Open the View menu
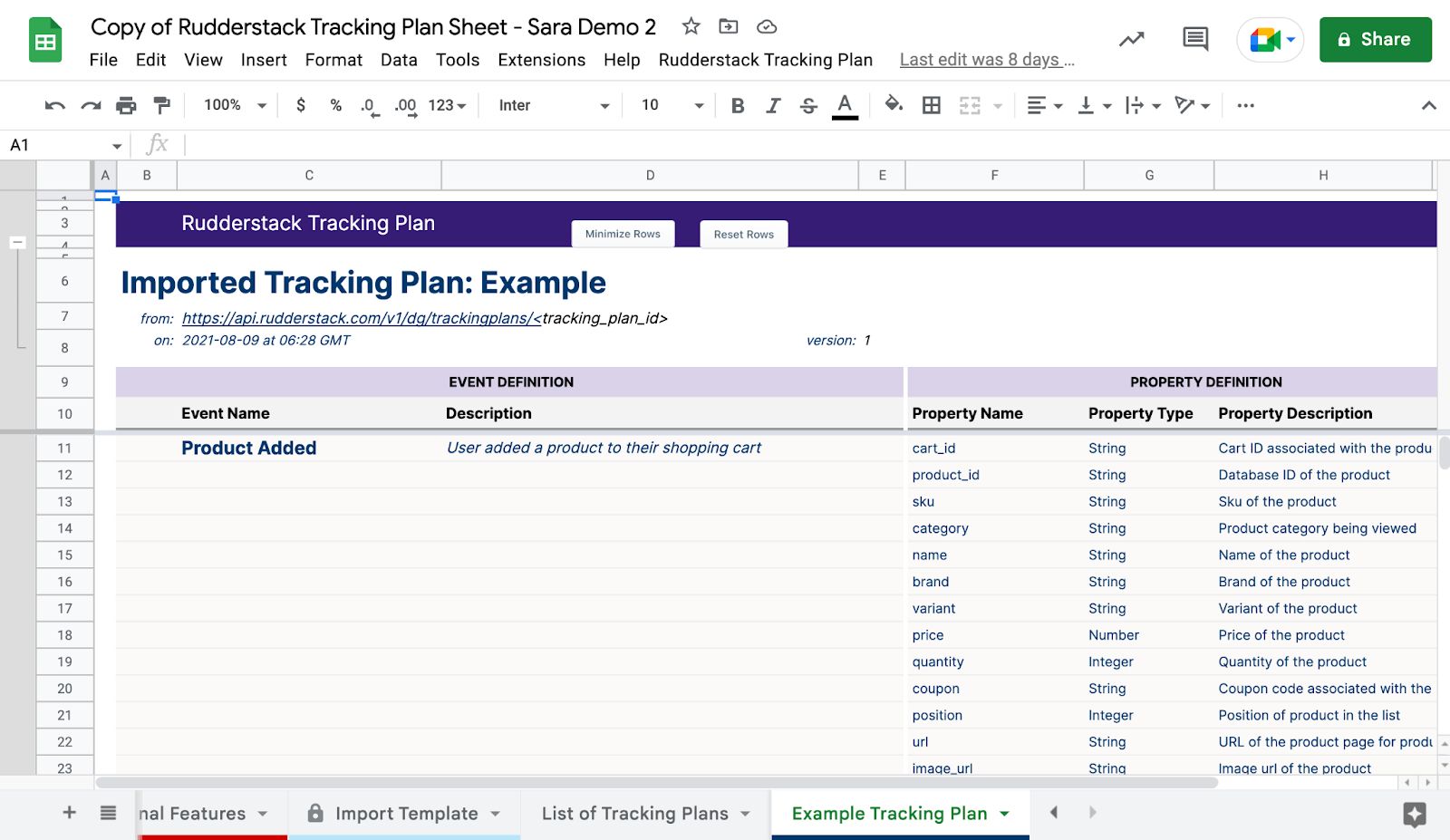The image size is (1450, 840). click(x=203, y=60)
